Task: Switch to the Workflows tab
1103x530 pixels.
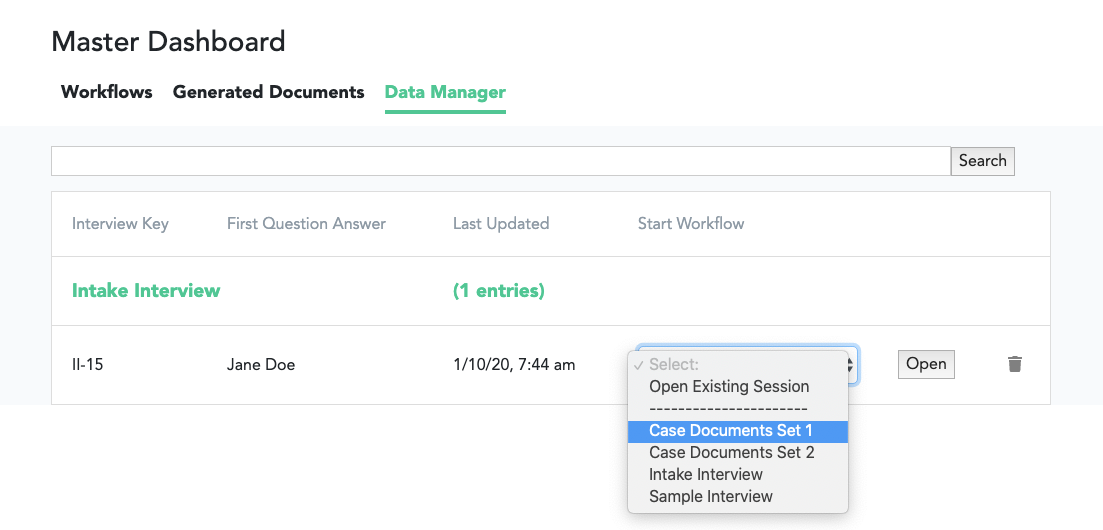Action: pos(107,92)
